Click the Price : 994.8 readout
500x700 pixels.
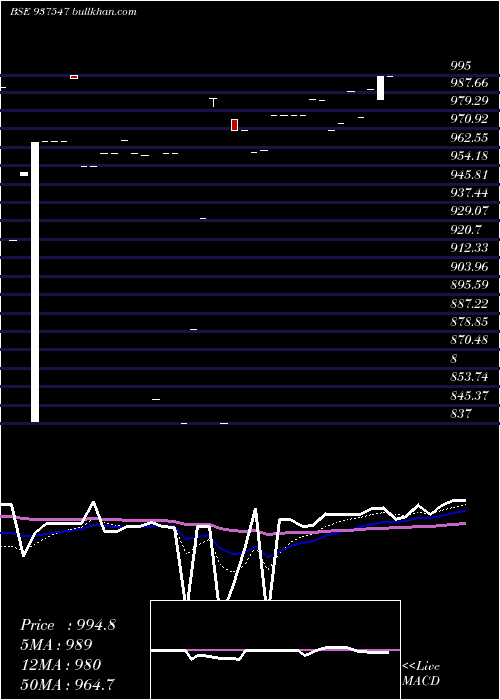click(68, 625)
